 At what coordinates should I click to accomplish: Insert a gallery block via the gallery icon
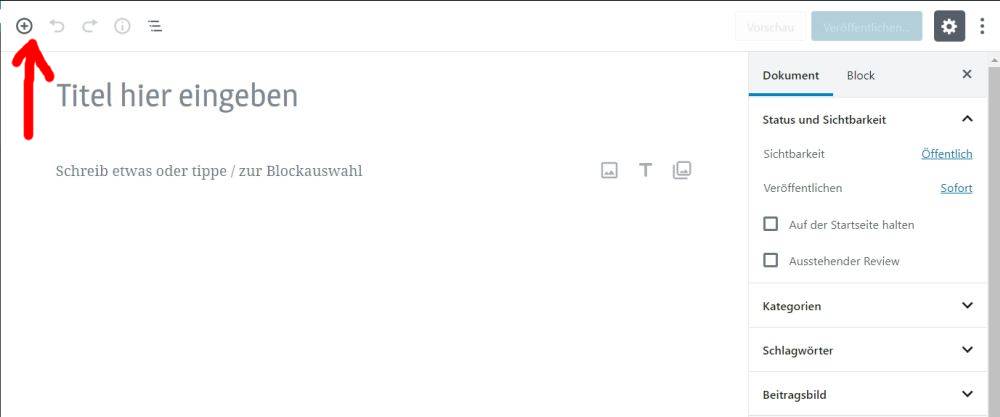point(682,170)
